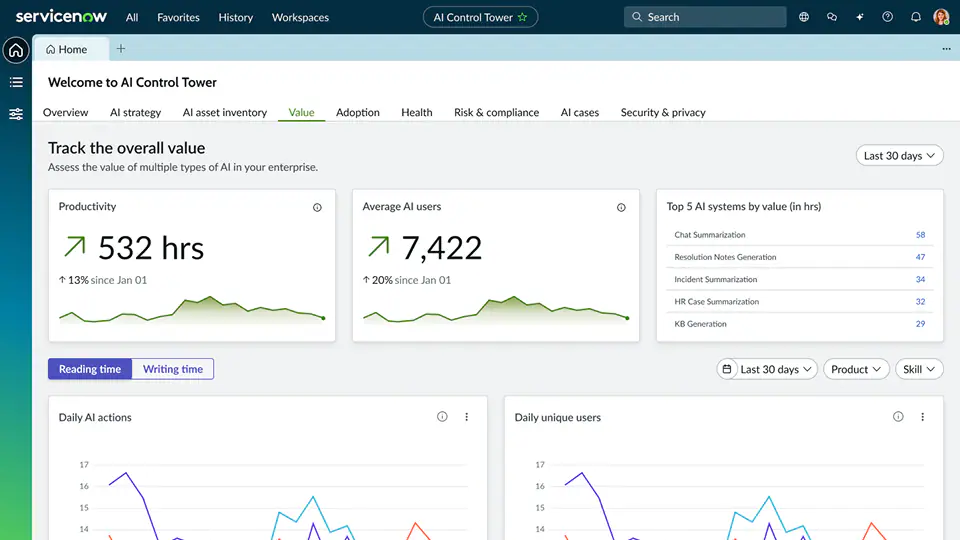Open the Skill filter dropdown

919,369
